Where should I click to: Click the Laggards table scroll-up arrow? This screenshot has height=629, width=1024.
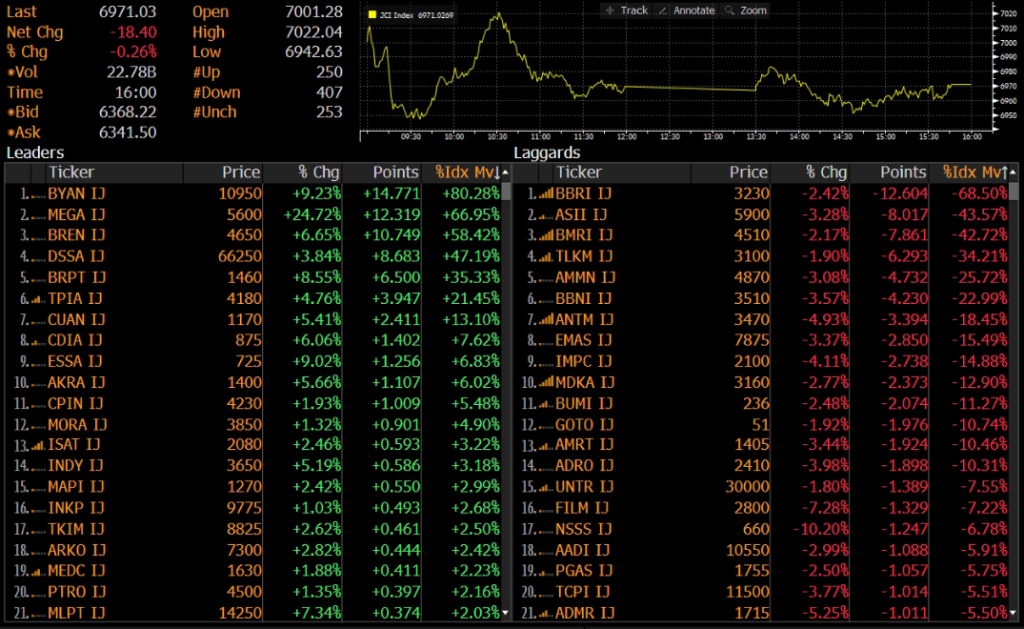point(1014,172)
